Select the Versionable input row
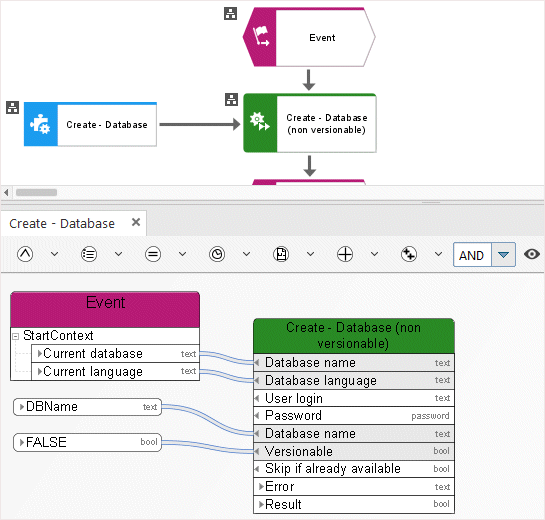Image resolution: width=545 pixels, height=520 pixels. click(354, 451)
